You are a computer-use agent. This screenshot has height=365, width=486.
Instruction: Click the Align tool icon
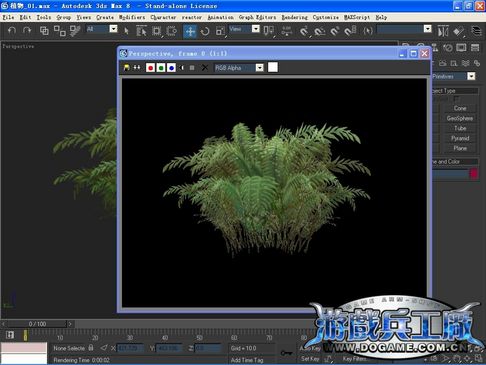458,31
